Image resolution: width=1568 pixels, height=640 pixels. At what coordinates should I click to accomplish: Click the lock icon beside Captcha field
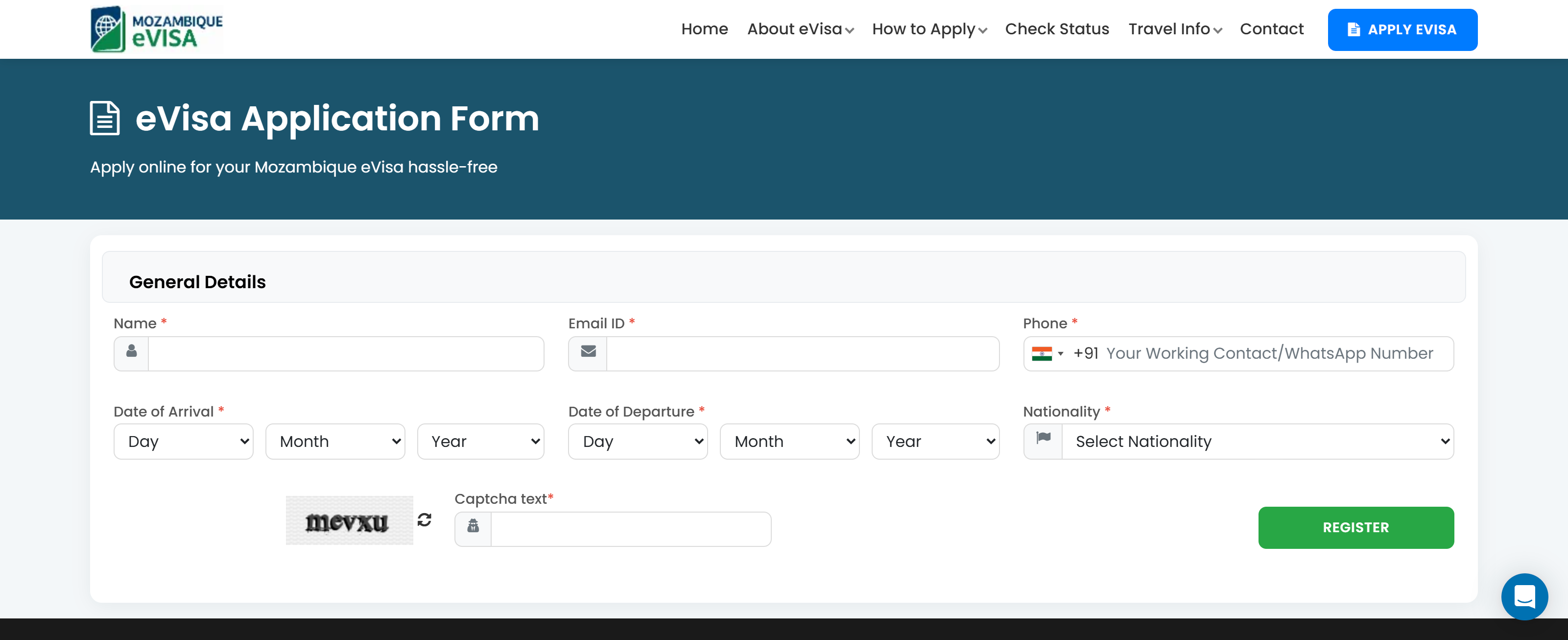(473, 526)
